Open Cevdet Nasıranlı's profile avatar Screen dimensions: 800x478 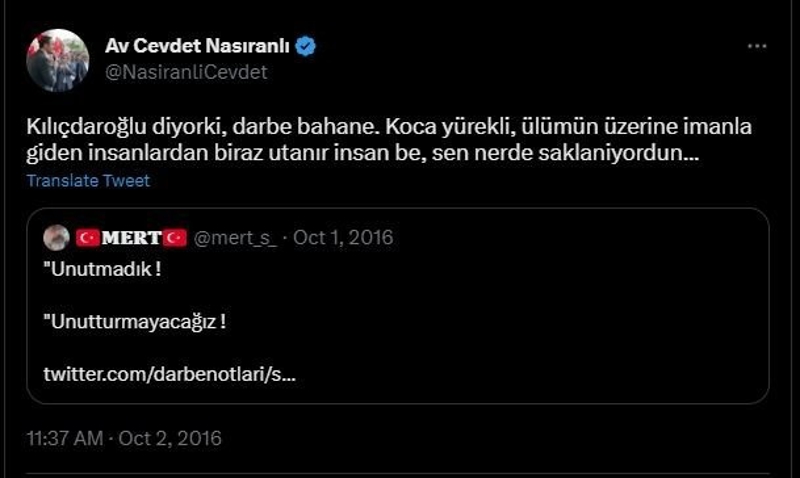click(56, 61)
